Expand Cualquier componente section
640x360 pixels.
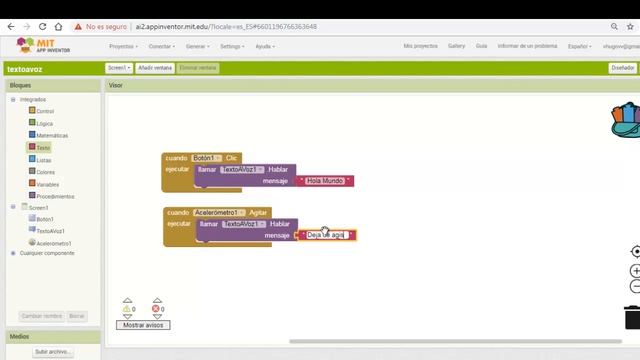click(x=13, y=253)
